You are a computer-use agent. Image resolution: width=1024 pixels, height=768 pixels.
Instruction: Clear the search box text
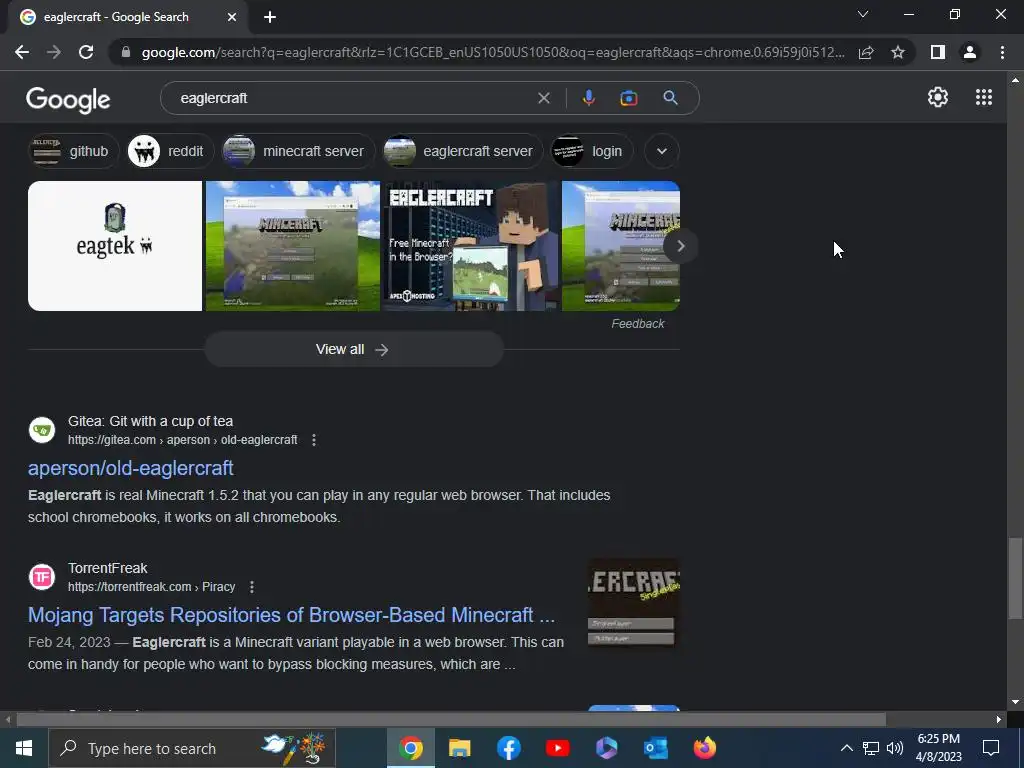click(543, 98)
